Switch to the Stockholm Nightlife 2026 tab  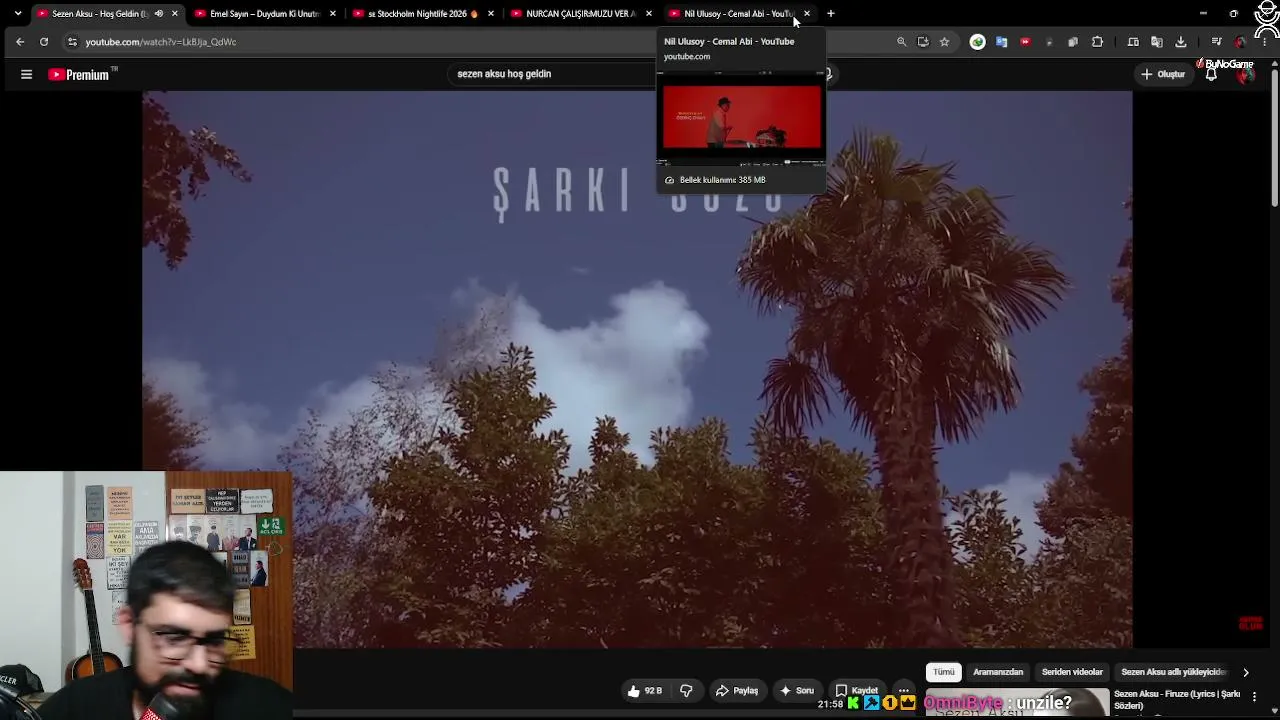(x=424, y=14)
